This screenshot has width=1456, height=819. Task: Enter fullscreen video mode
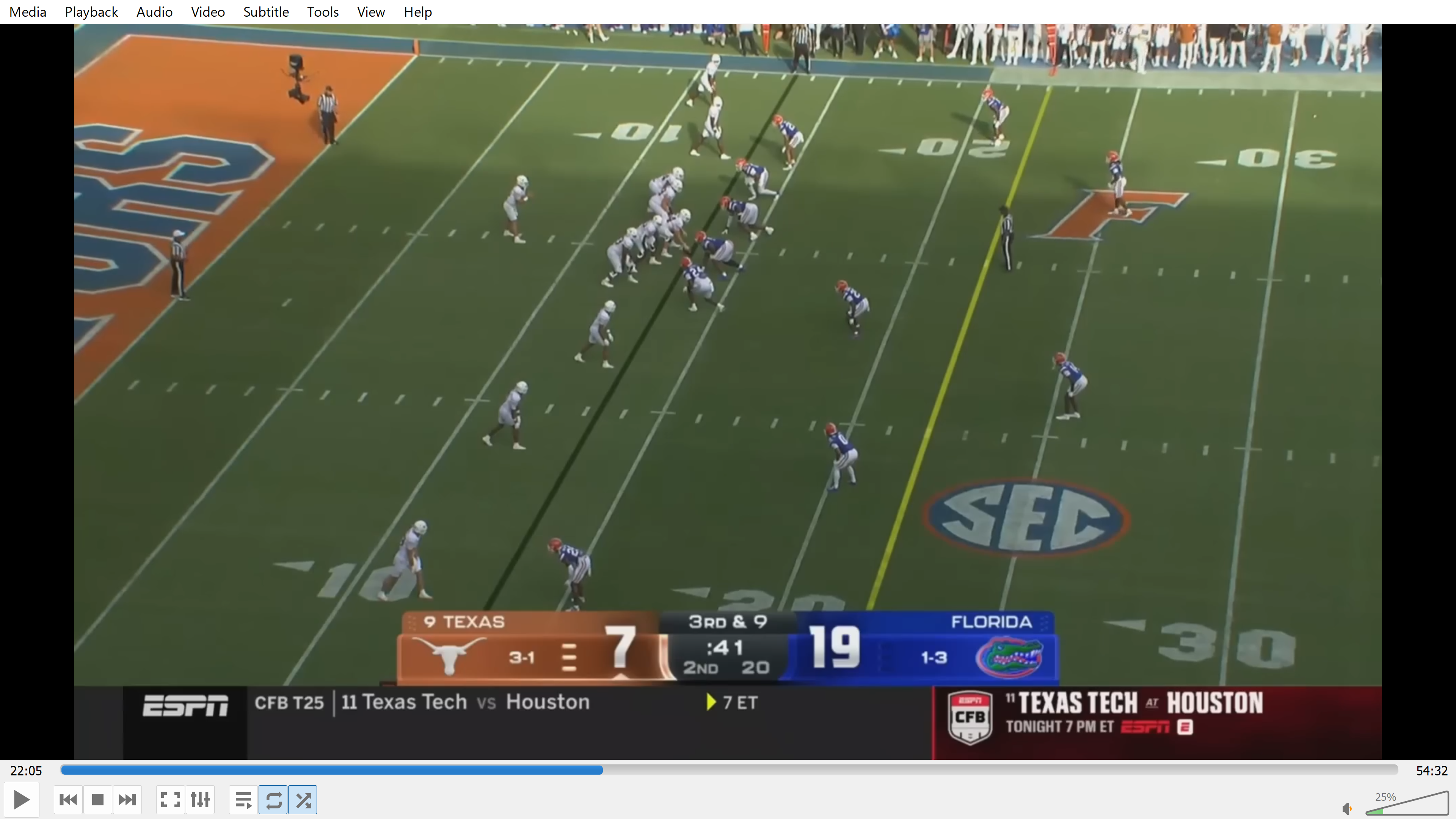(170, 800)
